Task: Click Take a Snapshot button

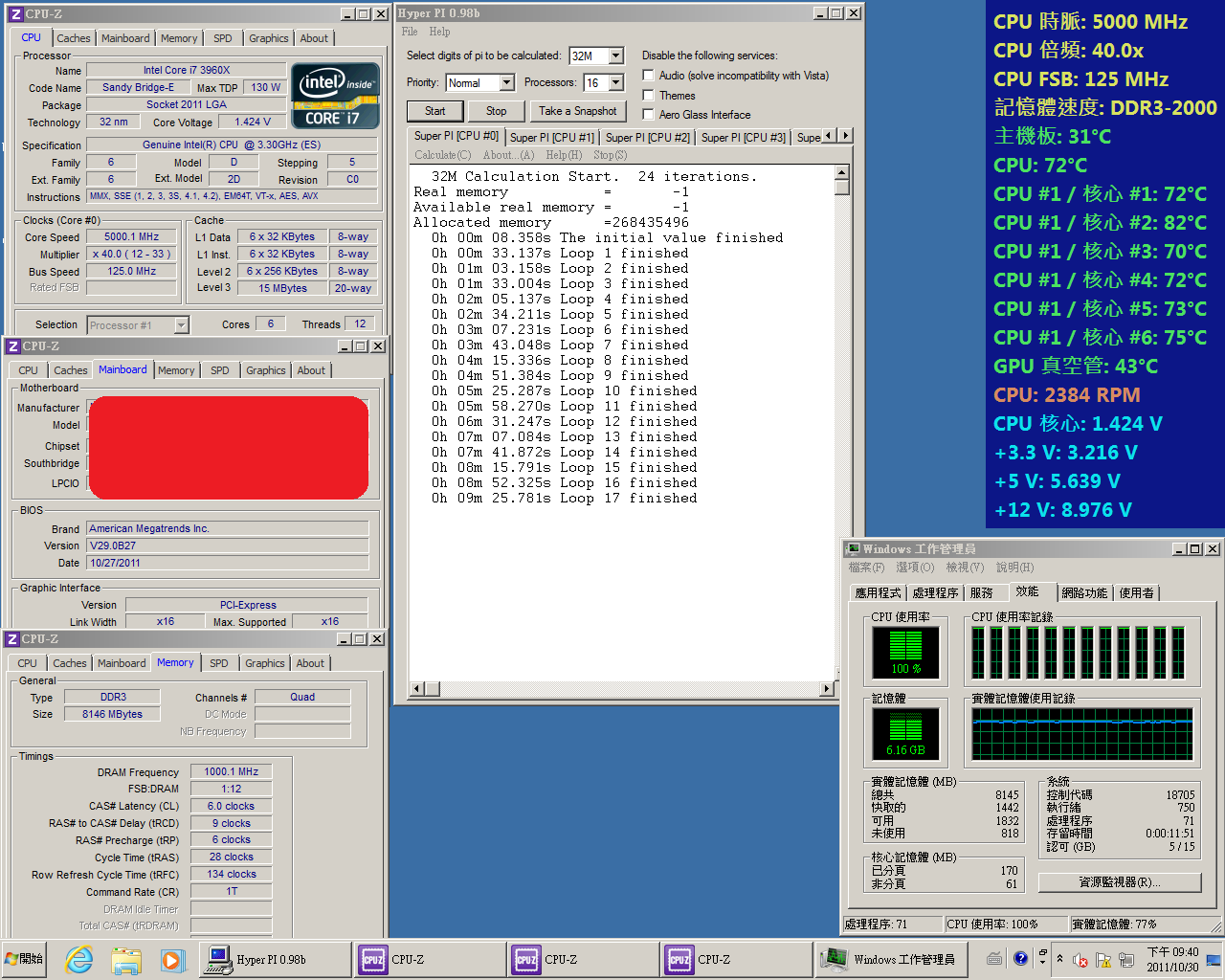Action: 577,111
